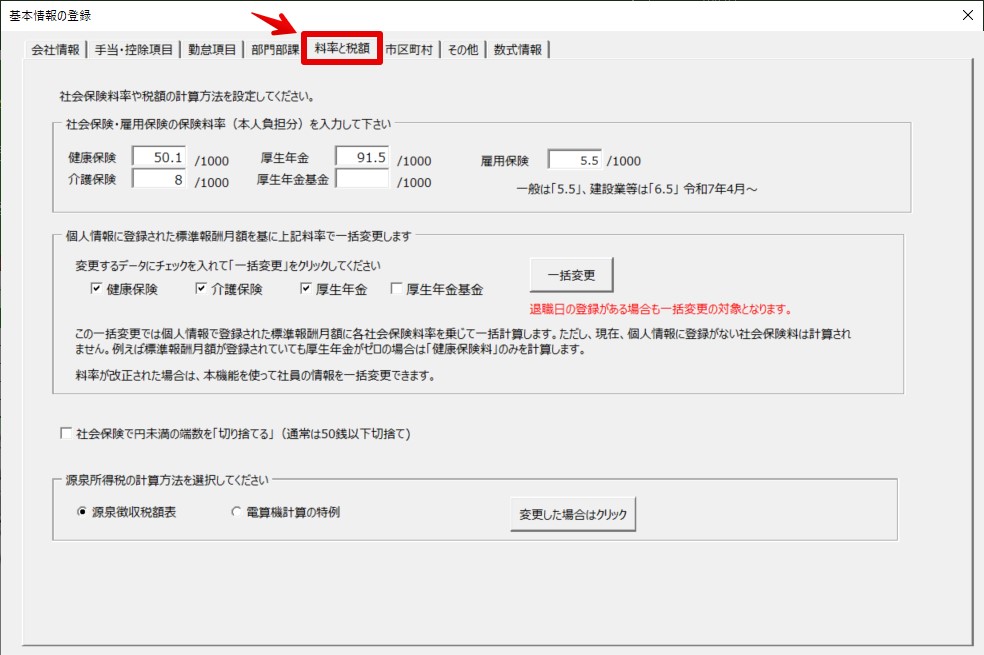
Task: Open the その他 tab
Action: coord(463,50)
